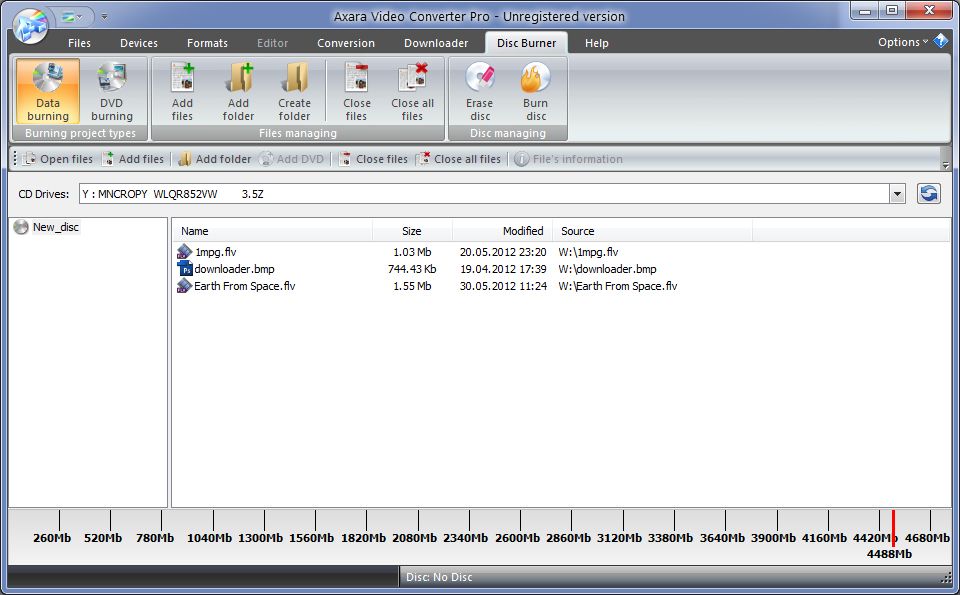The width and height of the screenshot is (960, 595).
Task: Expand the quick access toolbar dropdown
Action: point(104,17)
